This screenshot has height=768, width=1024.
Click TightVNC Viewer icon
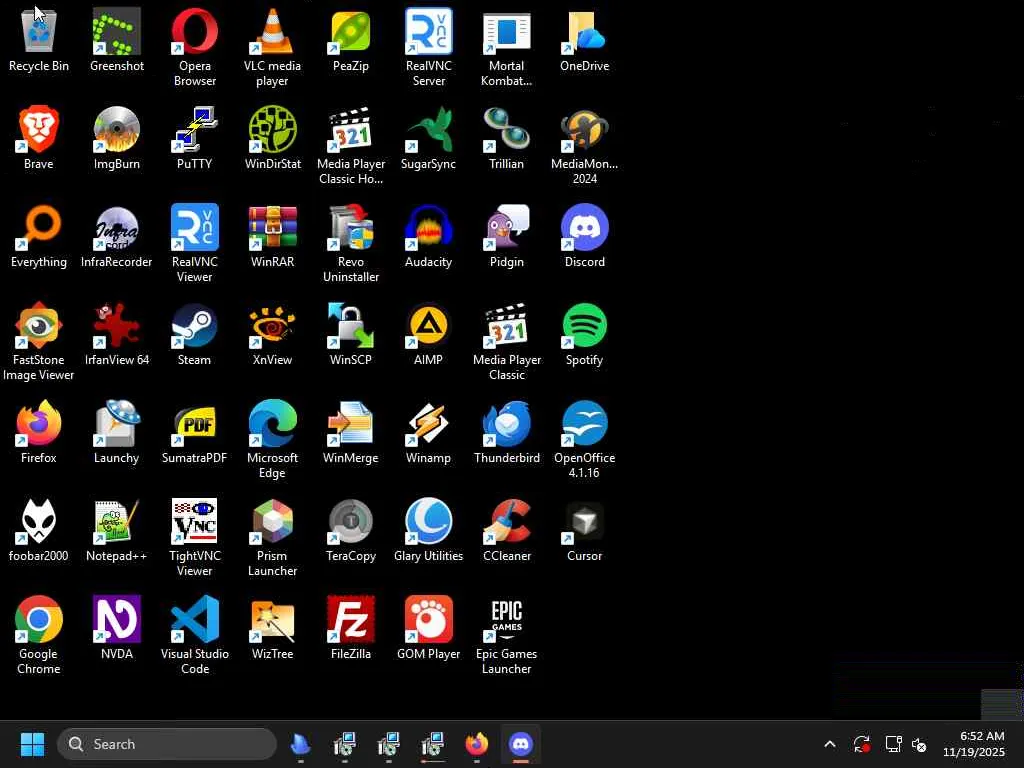coord(195,520)
